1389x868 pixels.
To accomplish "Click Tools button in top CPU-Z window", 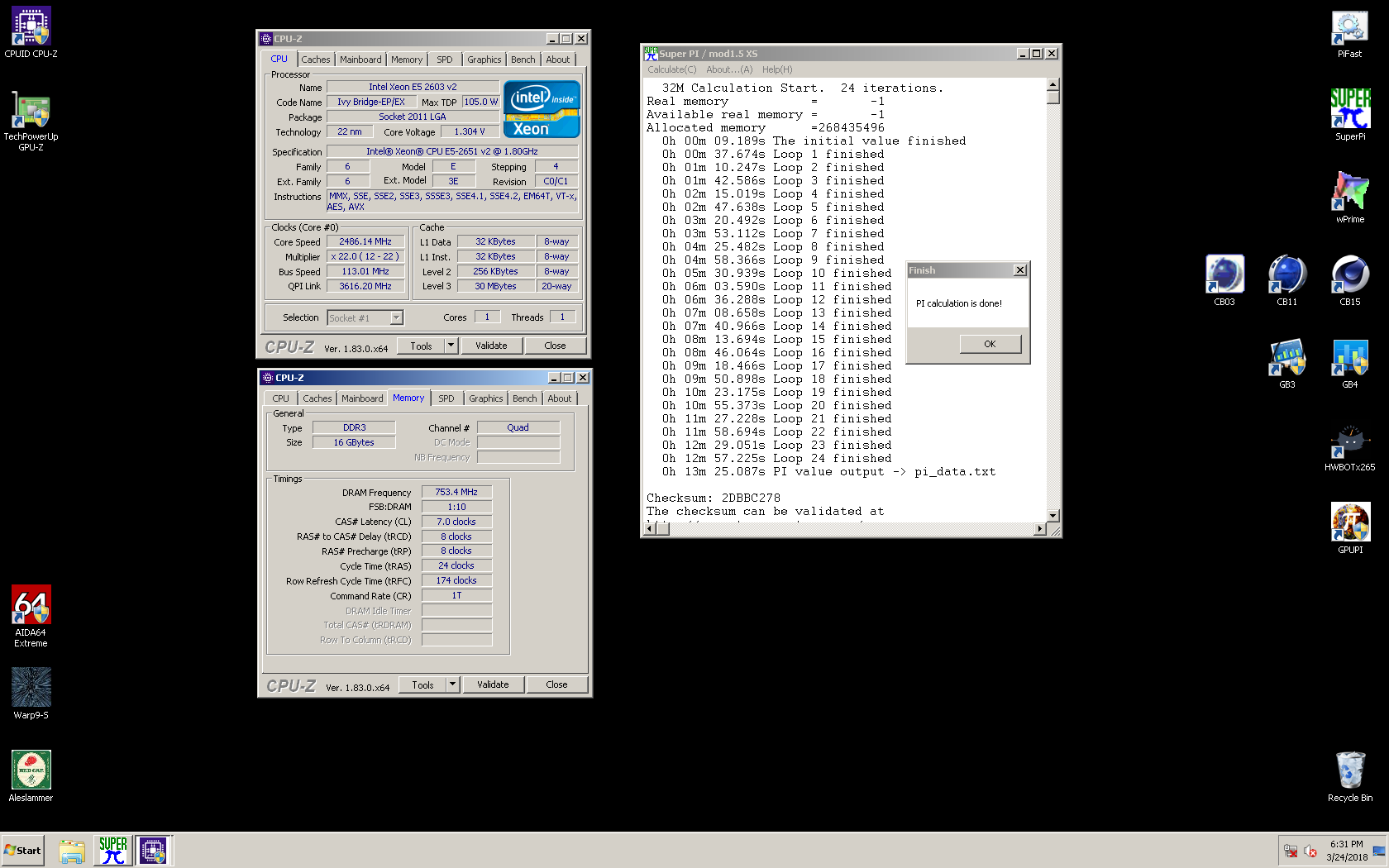I will coord(421,346).
